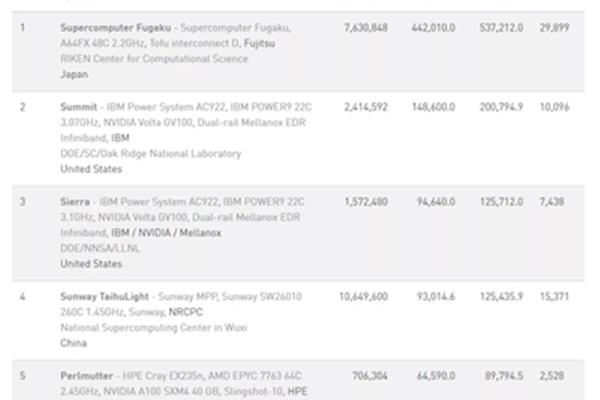The image size is (600, 400).
Task: Click Summit's 148,600.0 Rmax value
Action: [x=435, y=106]
